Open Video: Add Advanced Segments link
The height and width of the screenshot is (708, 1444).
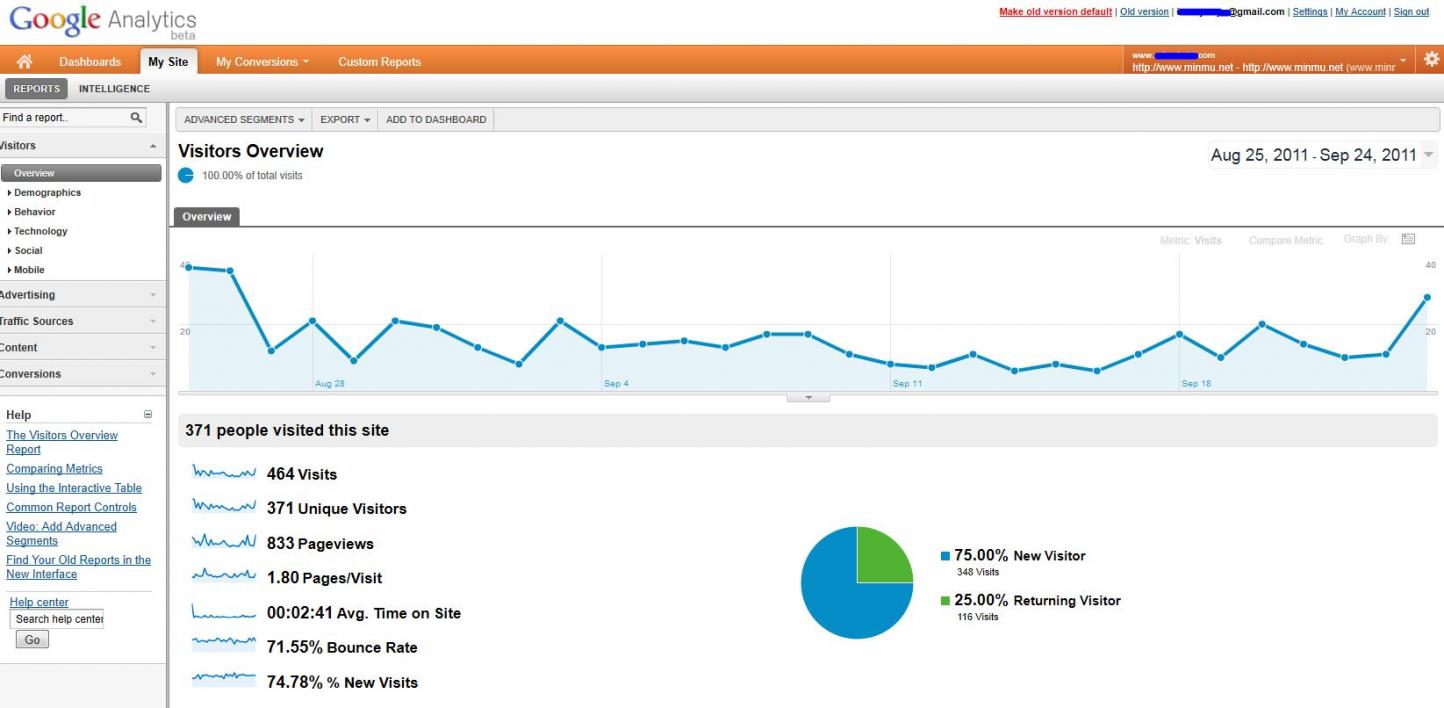(61, 533)
